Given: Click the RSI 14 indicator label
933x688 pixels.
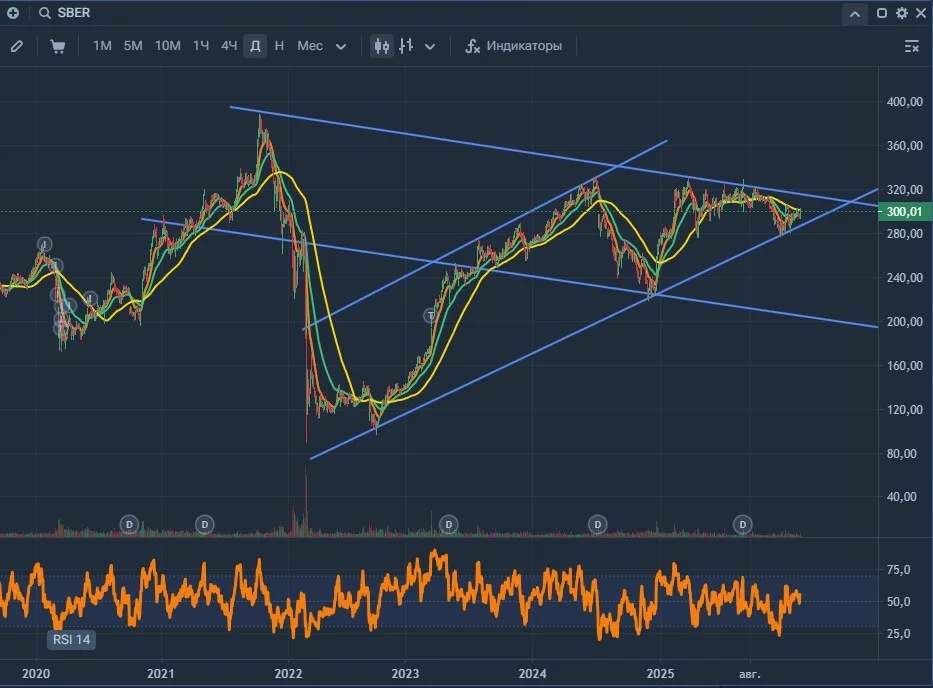Looking at the screenshot, I should (x=71, y=640).
